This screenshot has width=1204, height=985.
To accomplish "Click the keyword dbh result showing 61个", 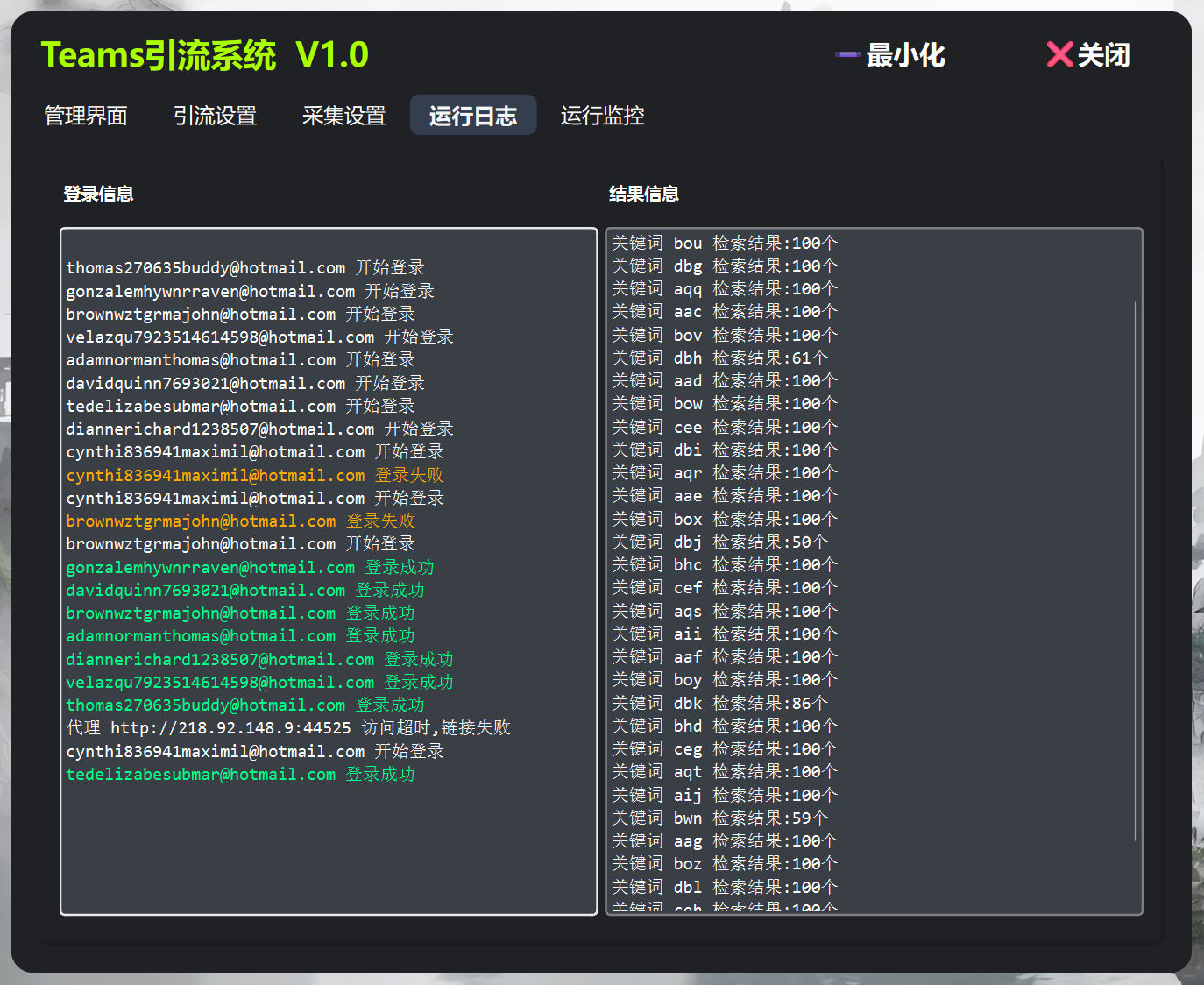I will (x=719, y=358).
